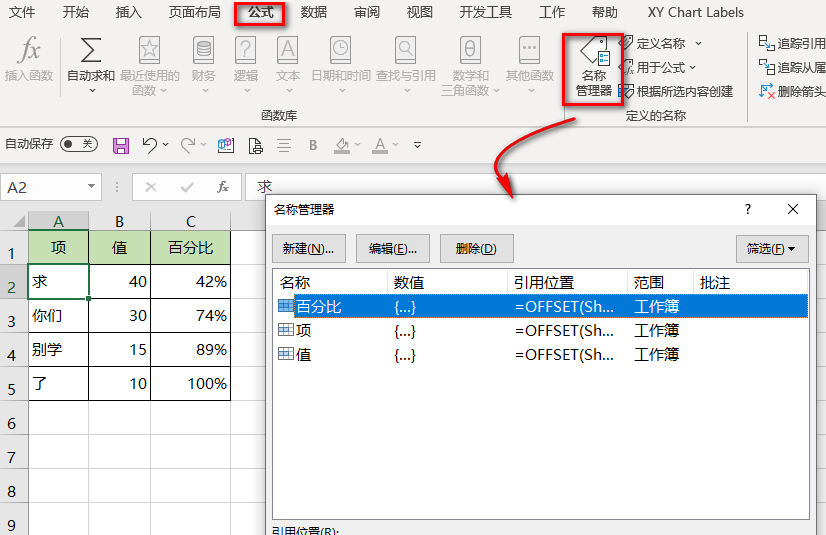Screen dimensions: 826x535
Task: Open the Name Box dropdown arrow
Action: click(91, 186)
